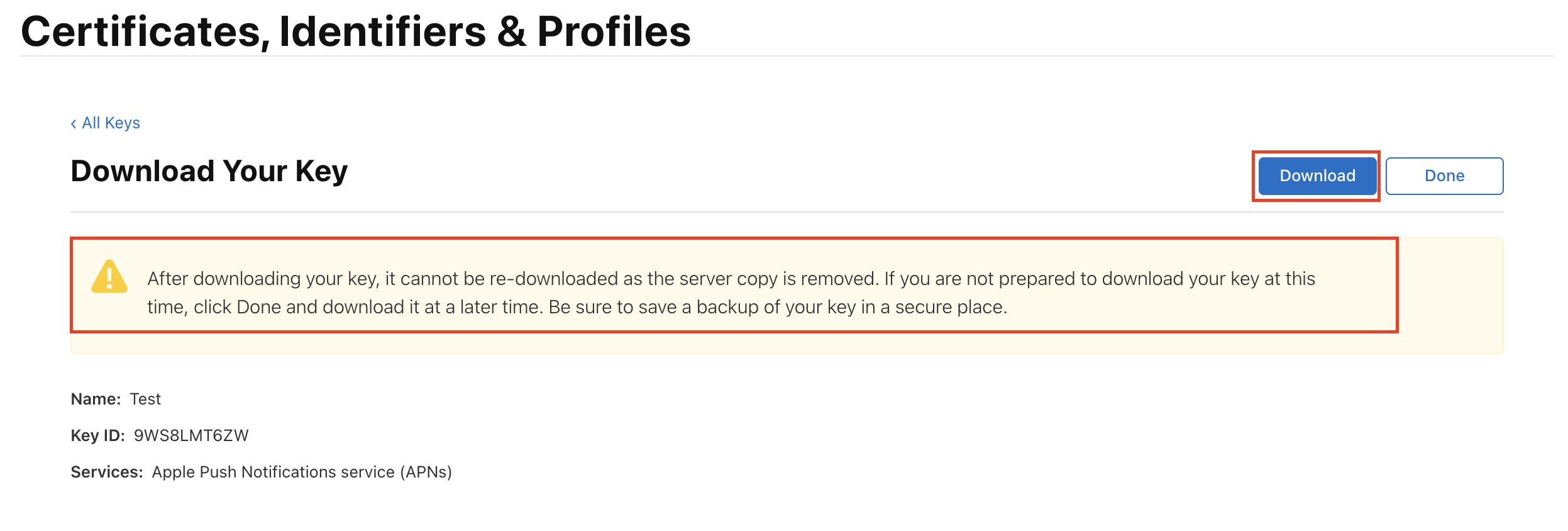Click the blue Download button
The image size is (1568, 531).
(1317, 176)
